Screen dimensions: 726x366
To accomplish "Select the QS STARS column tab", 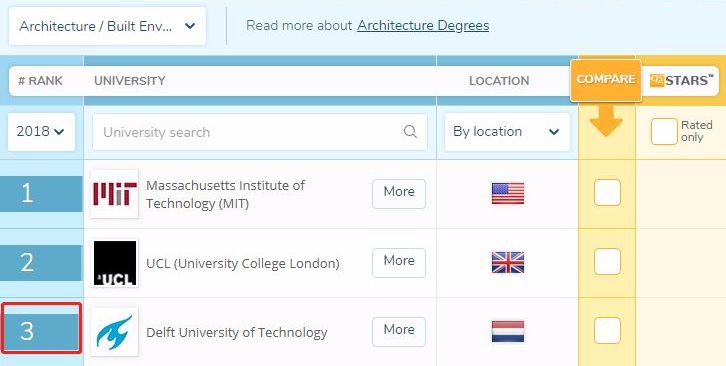I will click(680, 81).
